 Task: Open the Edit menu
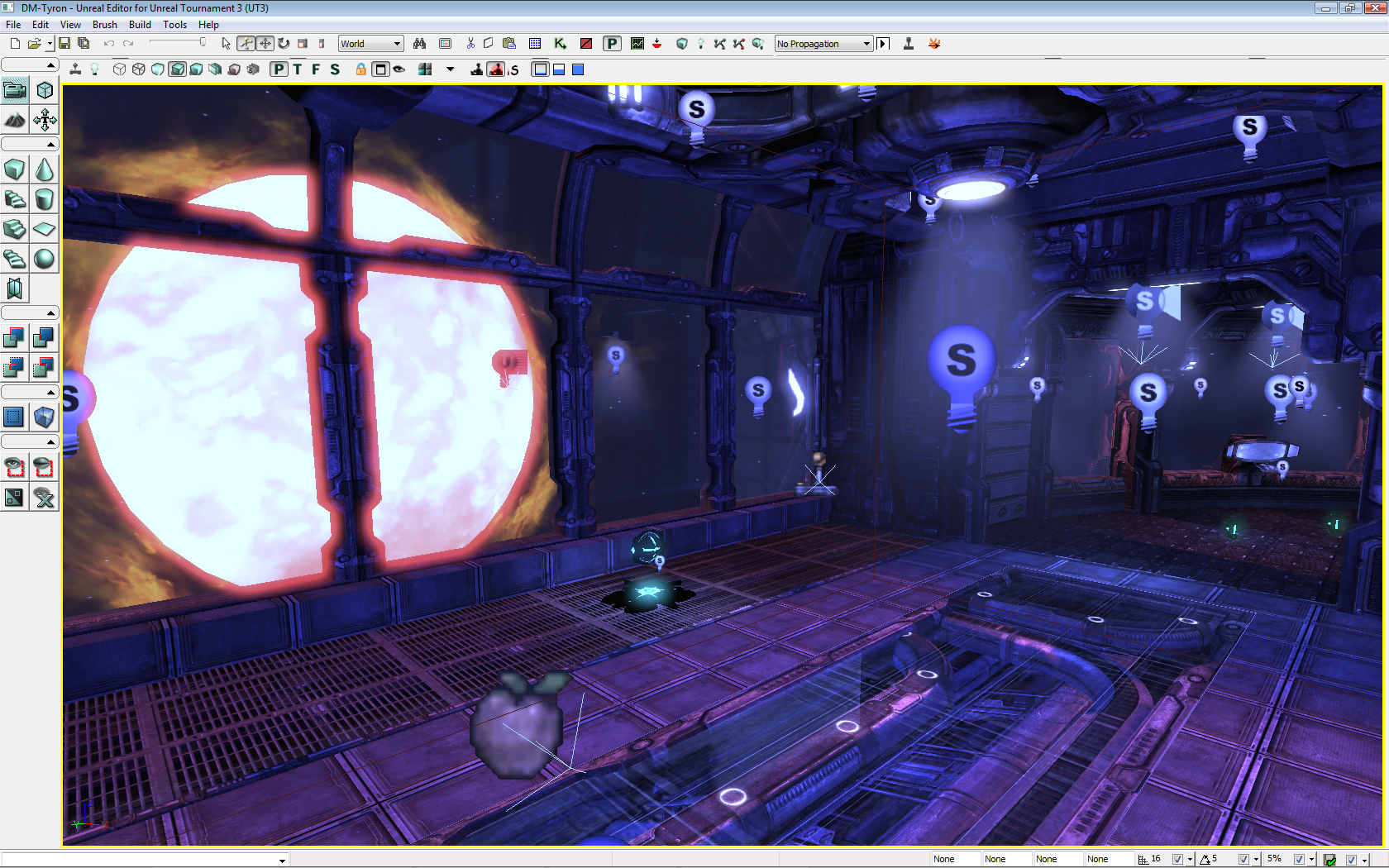pos(41,25)
